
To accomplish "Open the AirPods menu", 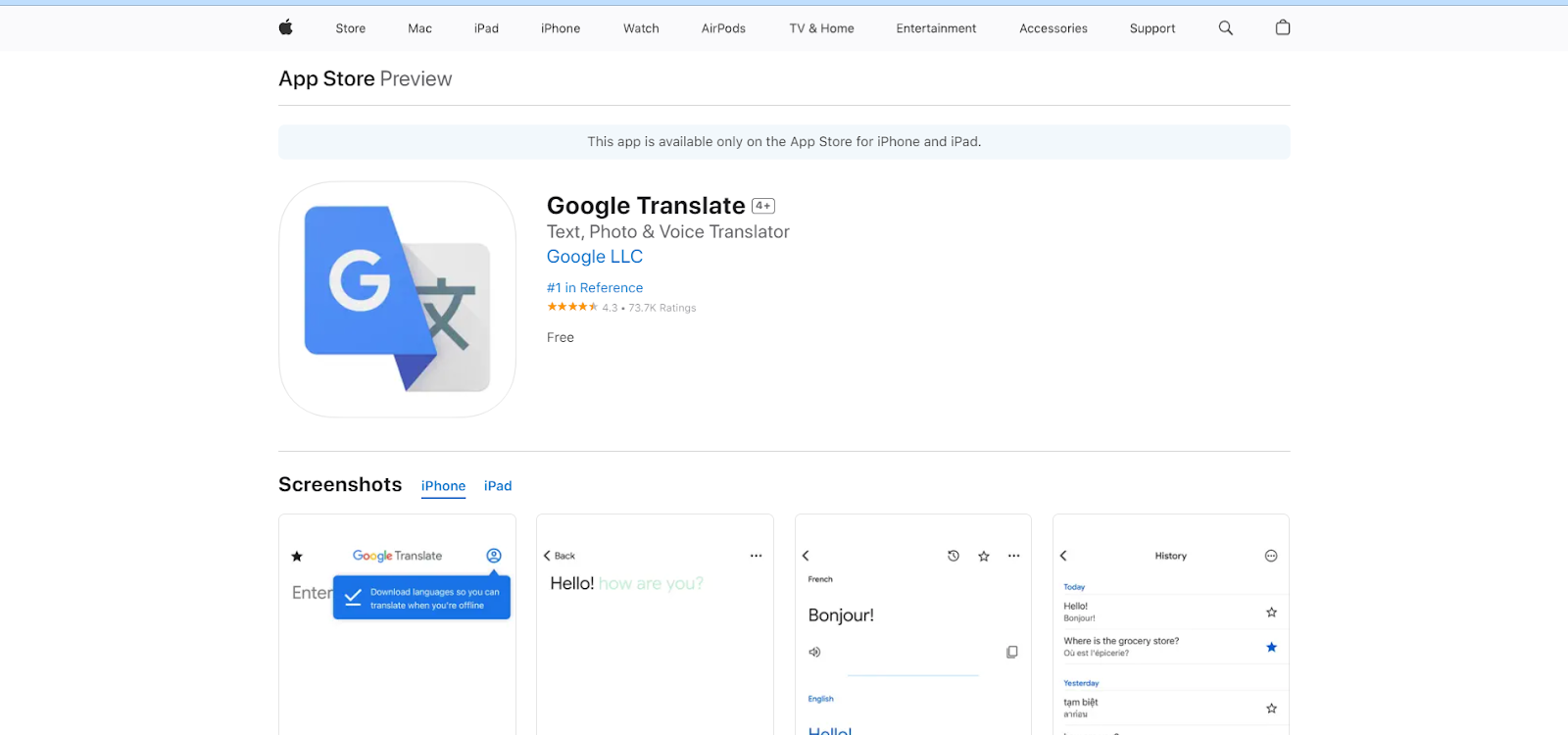I will coord(723,28).
